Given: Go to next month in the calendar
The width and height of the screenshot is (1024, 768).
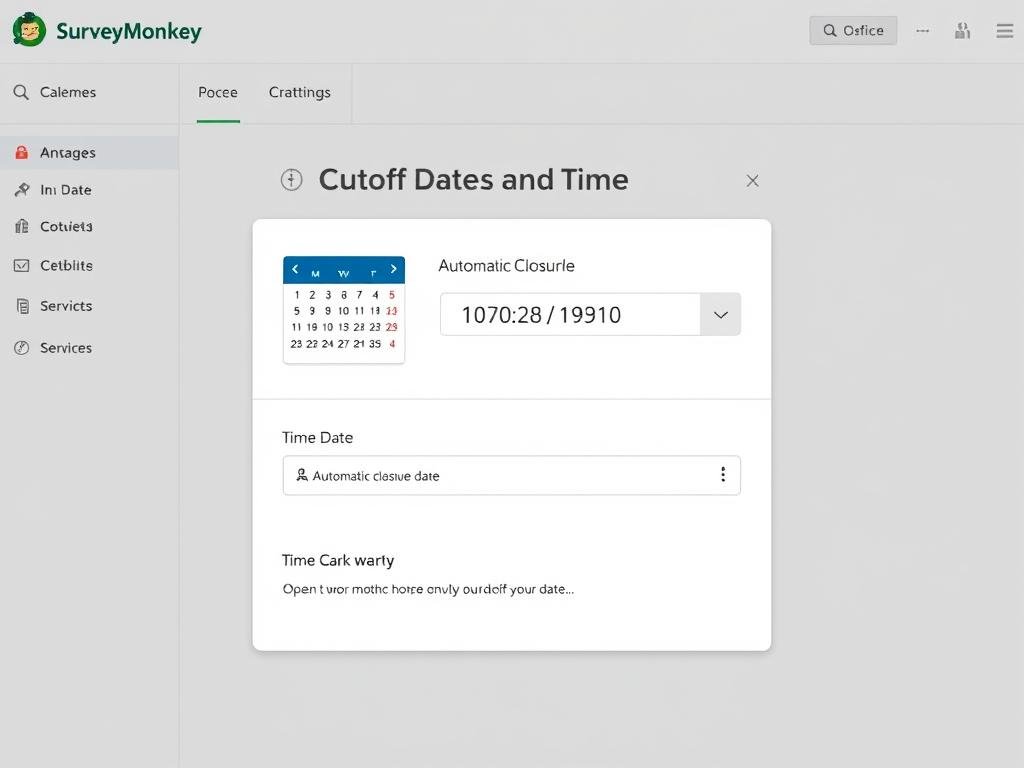Looking at the screenshot, I should [393, 268].
